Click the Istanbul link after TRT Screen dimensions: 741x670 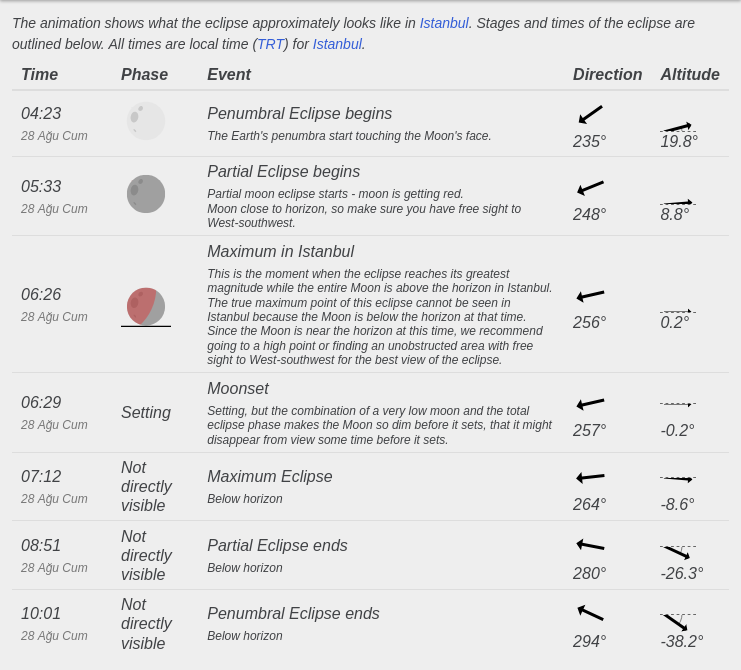(x=337, y=44)
